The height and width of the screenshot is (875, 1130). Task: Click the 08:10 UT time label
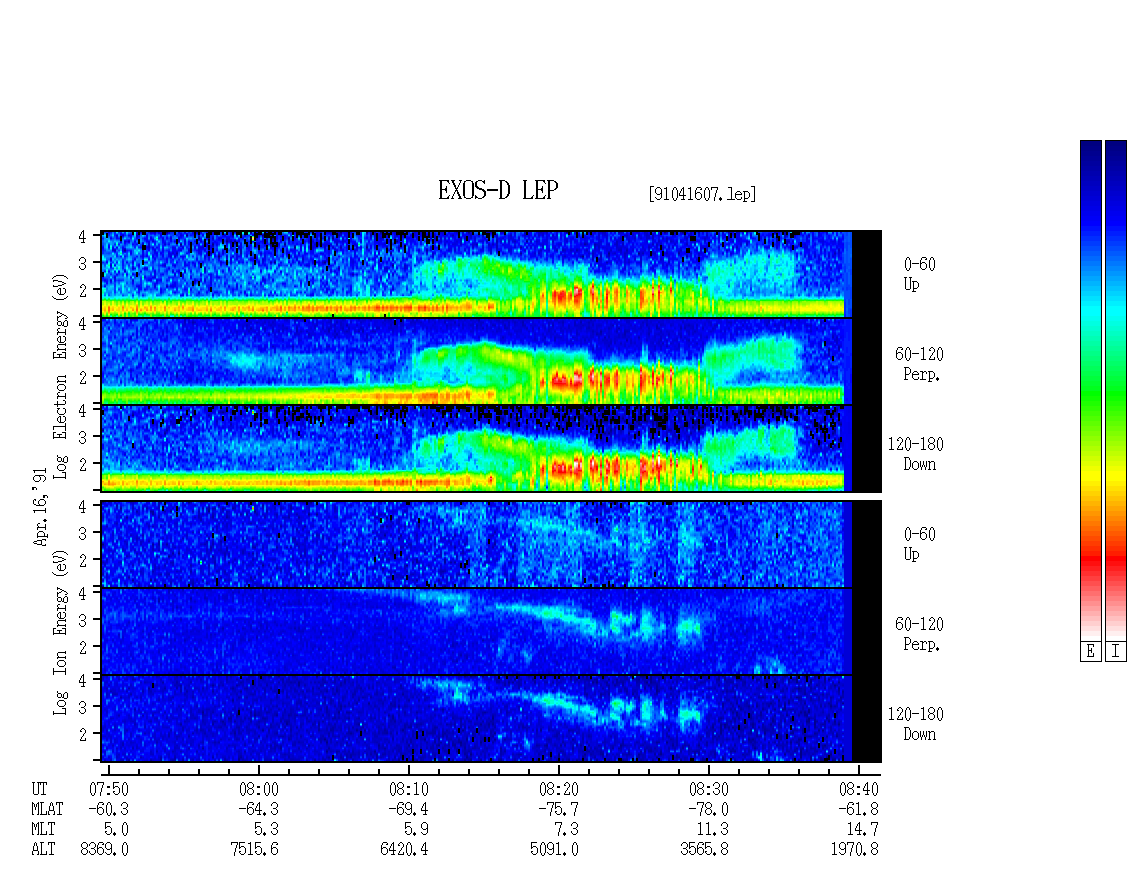point(409,789)
